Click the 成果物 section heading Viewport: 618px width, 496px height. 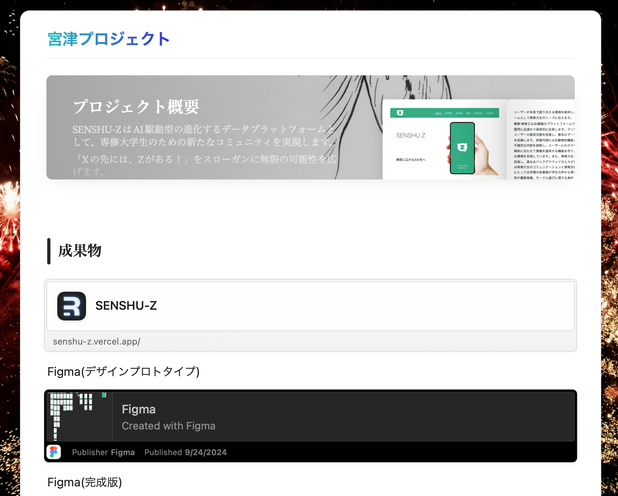(x=80, y=251)
